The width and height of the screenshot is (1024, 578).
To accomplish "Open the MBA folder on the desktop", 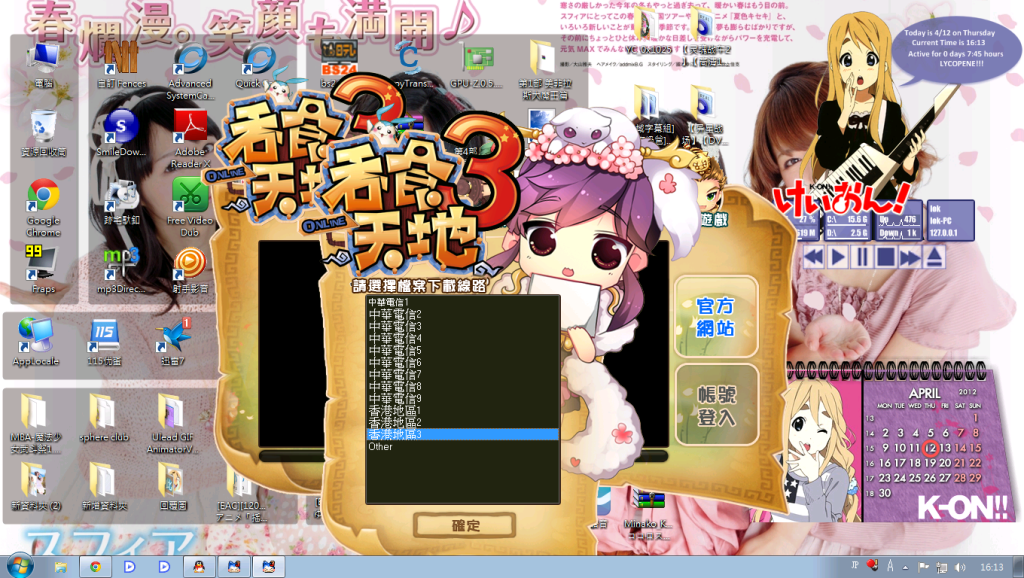I will pyautogui.click(x=36, y=424).
